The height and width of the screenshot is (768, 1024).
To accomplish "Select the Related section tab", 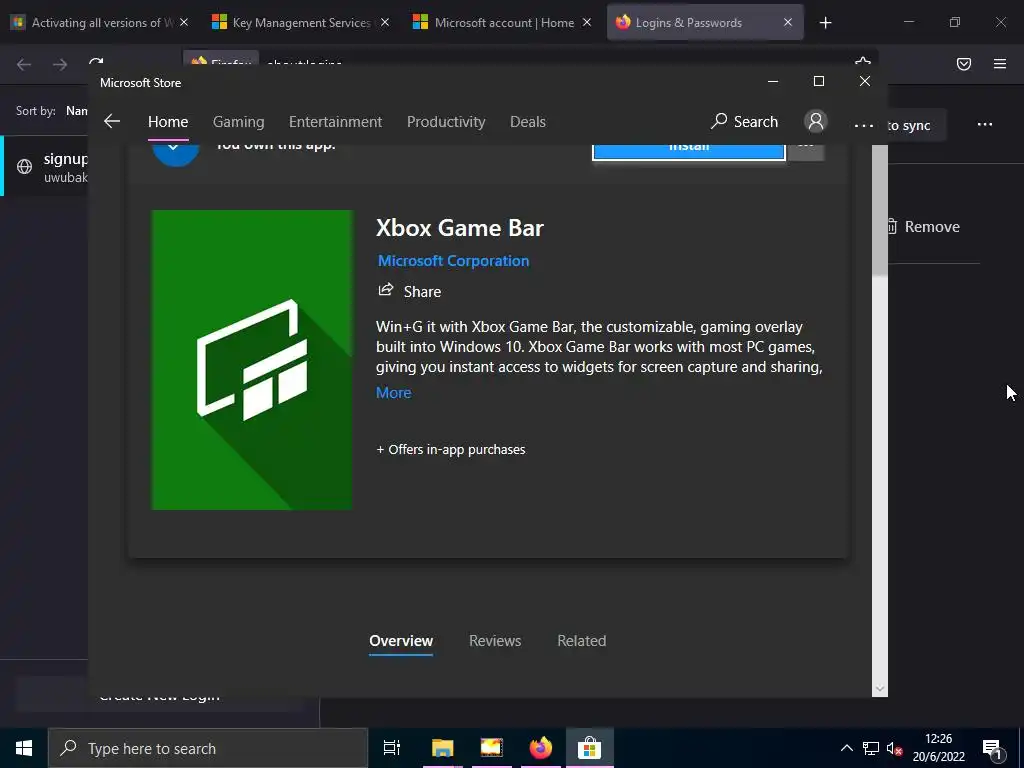I will [581, 641].
